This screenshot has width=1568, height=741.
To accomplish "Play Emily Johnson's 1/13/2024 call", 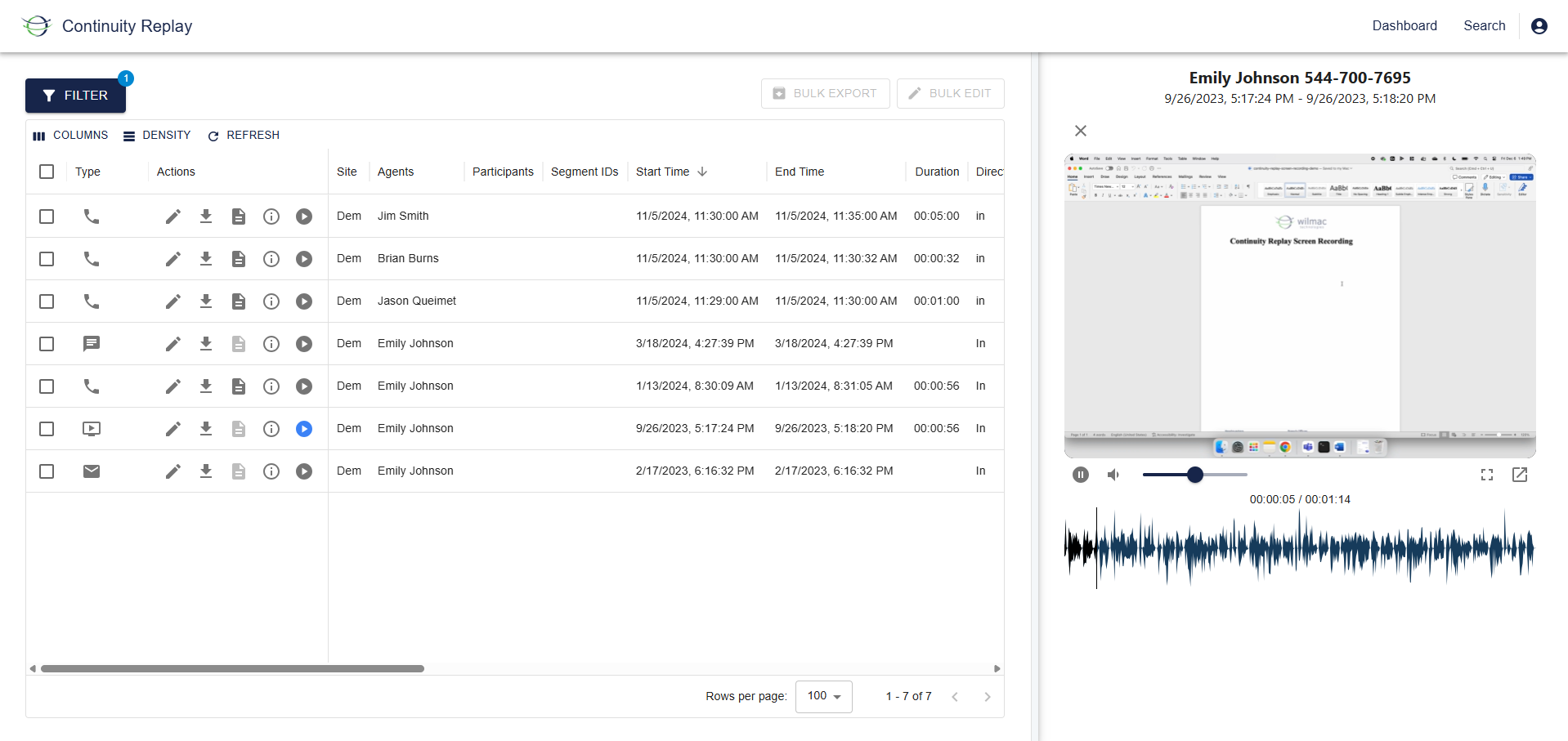I will point(304,386).
